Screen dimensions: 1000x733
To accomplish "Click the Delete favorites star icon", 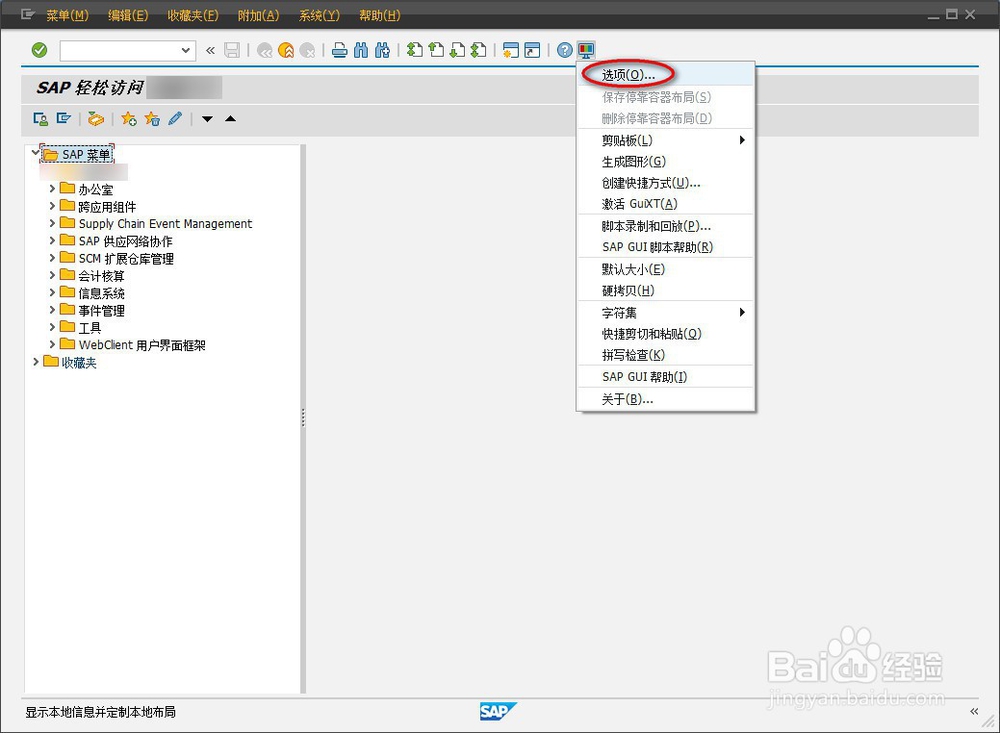I will (x=152, y=119).
